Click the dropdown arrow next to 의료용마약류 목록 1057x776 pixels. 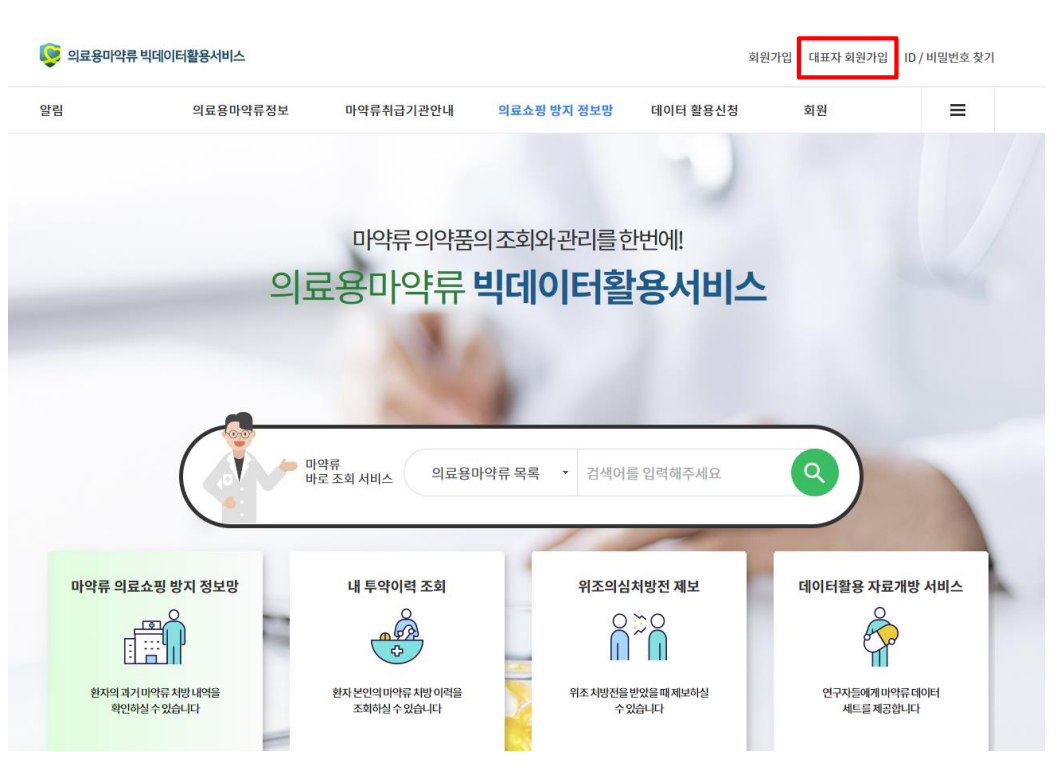565,473
